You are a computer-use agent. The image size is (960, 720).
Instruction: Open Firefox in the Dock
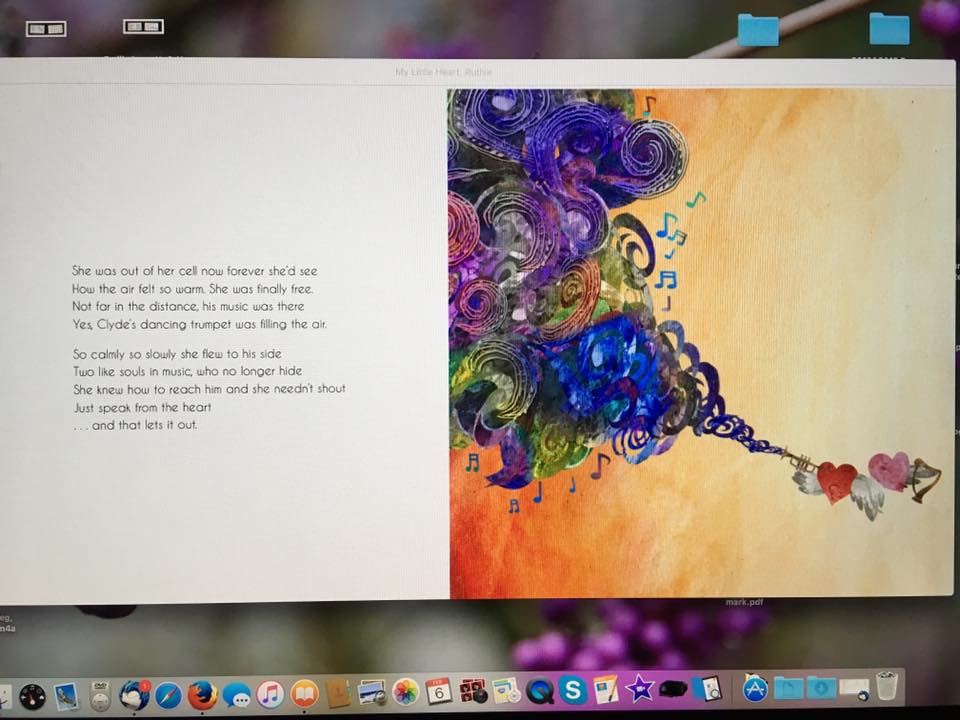tap(202, 695)
